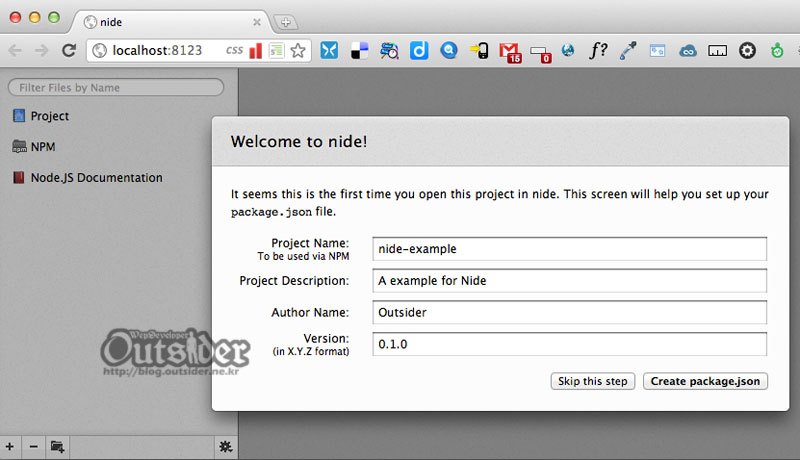
Task: Activate the eyedropper color picker extension
Action: click(628, 50)
